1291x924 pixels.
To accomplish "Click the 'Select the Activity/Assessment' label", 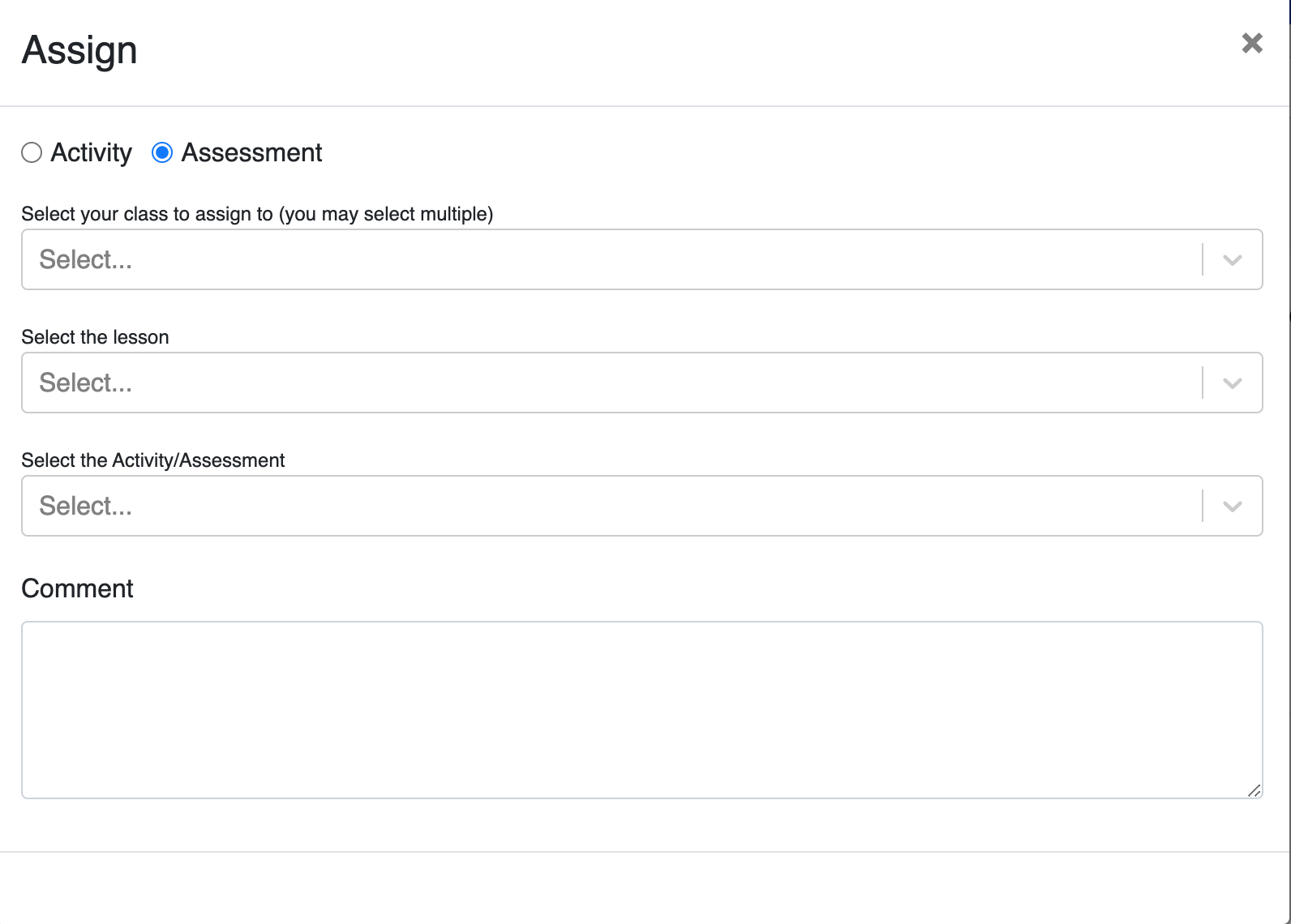I will (153, 460).
